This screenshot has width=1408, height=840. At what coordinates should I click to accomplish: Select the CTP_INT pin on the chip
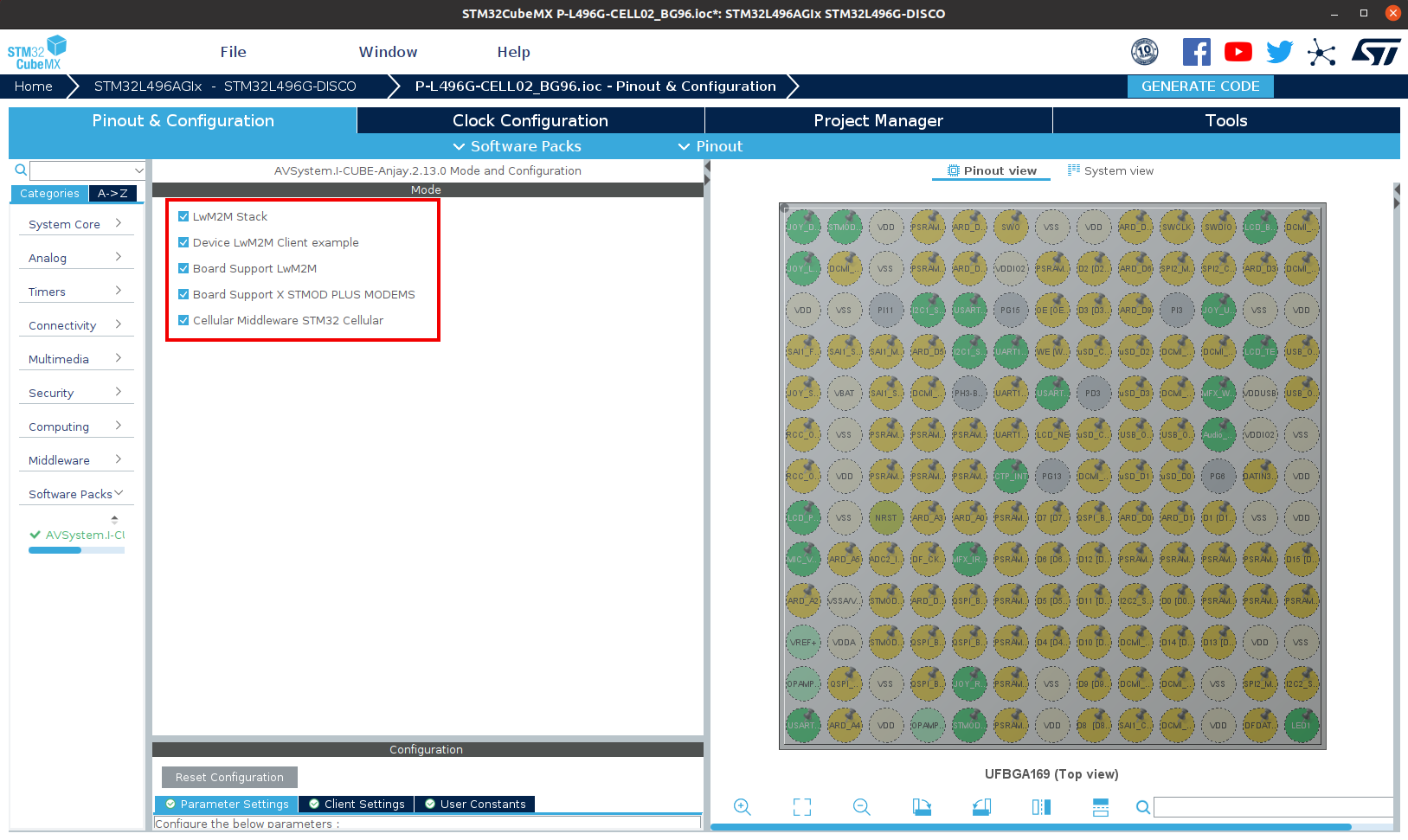(x=1010, y=477)
